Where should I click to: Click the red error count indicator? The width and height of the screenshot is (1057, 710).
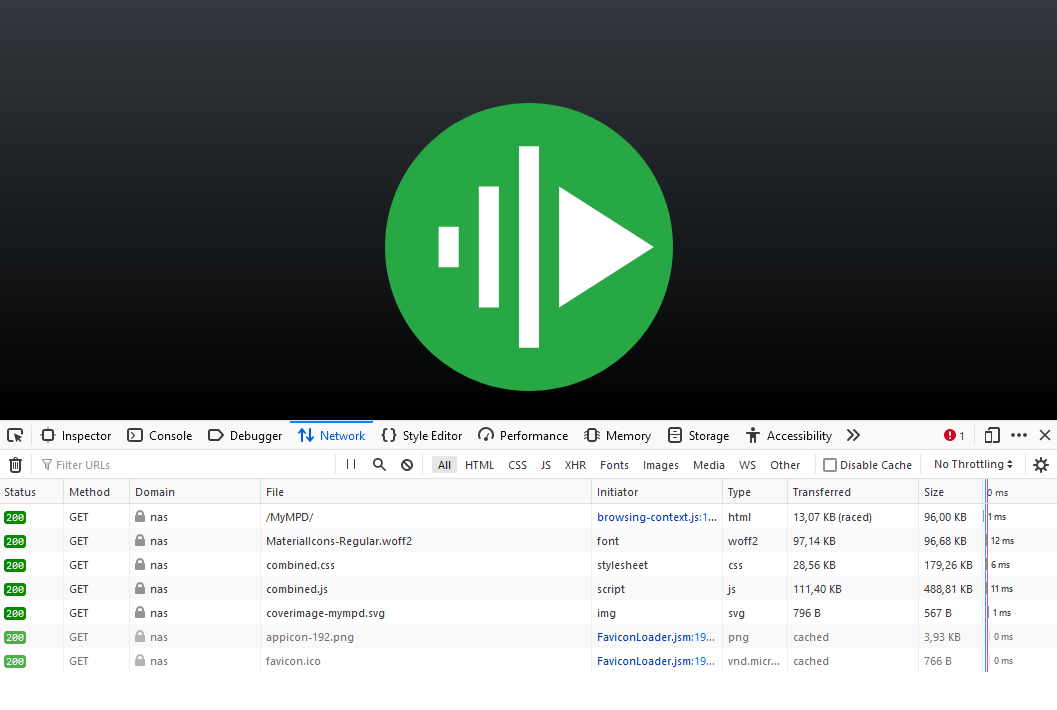954,436
